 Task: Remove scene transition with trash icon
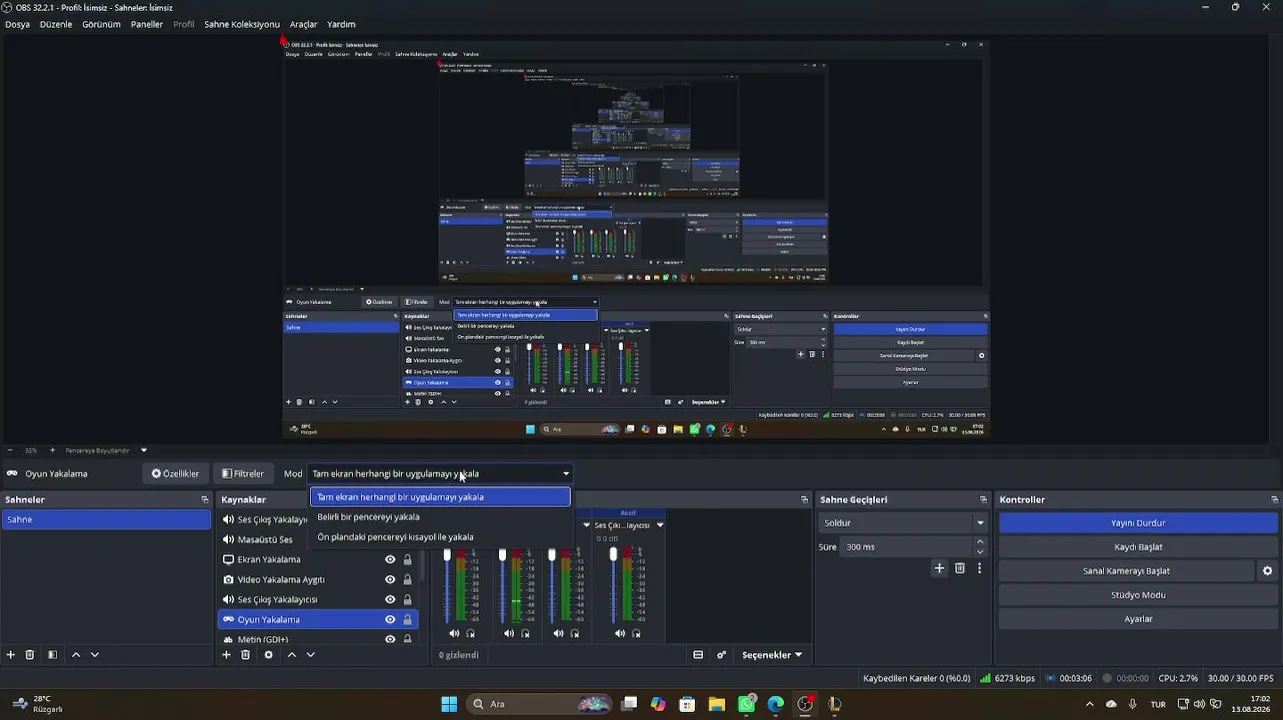click(x=960, y=568)
